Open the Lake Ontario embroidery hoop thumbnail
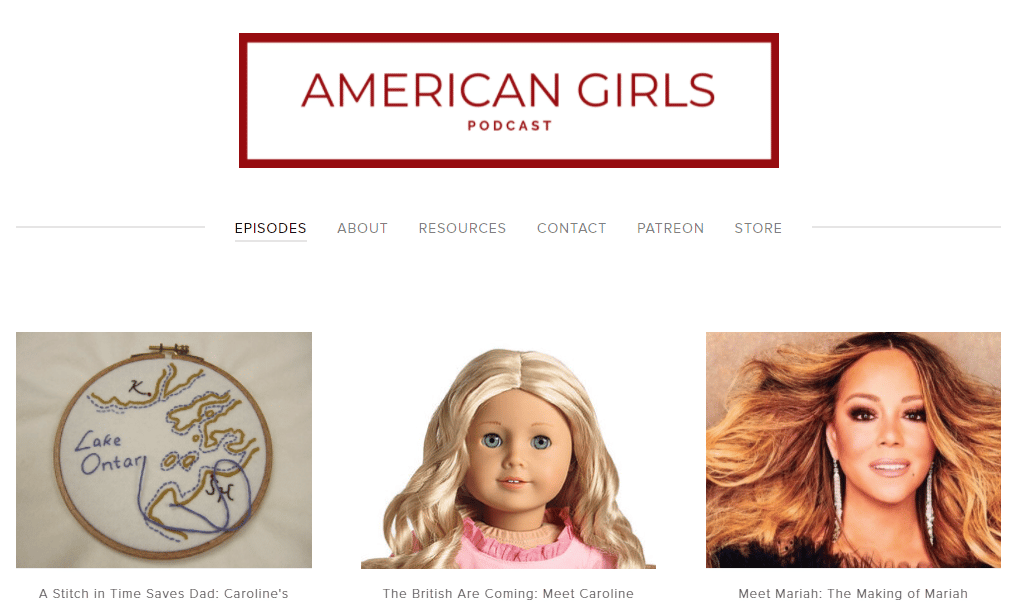Screen dimensions: 1024x605 point(164,450)
